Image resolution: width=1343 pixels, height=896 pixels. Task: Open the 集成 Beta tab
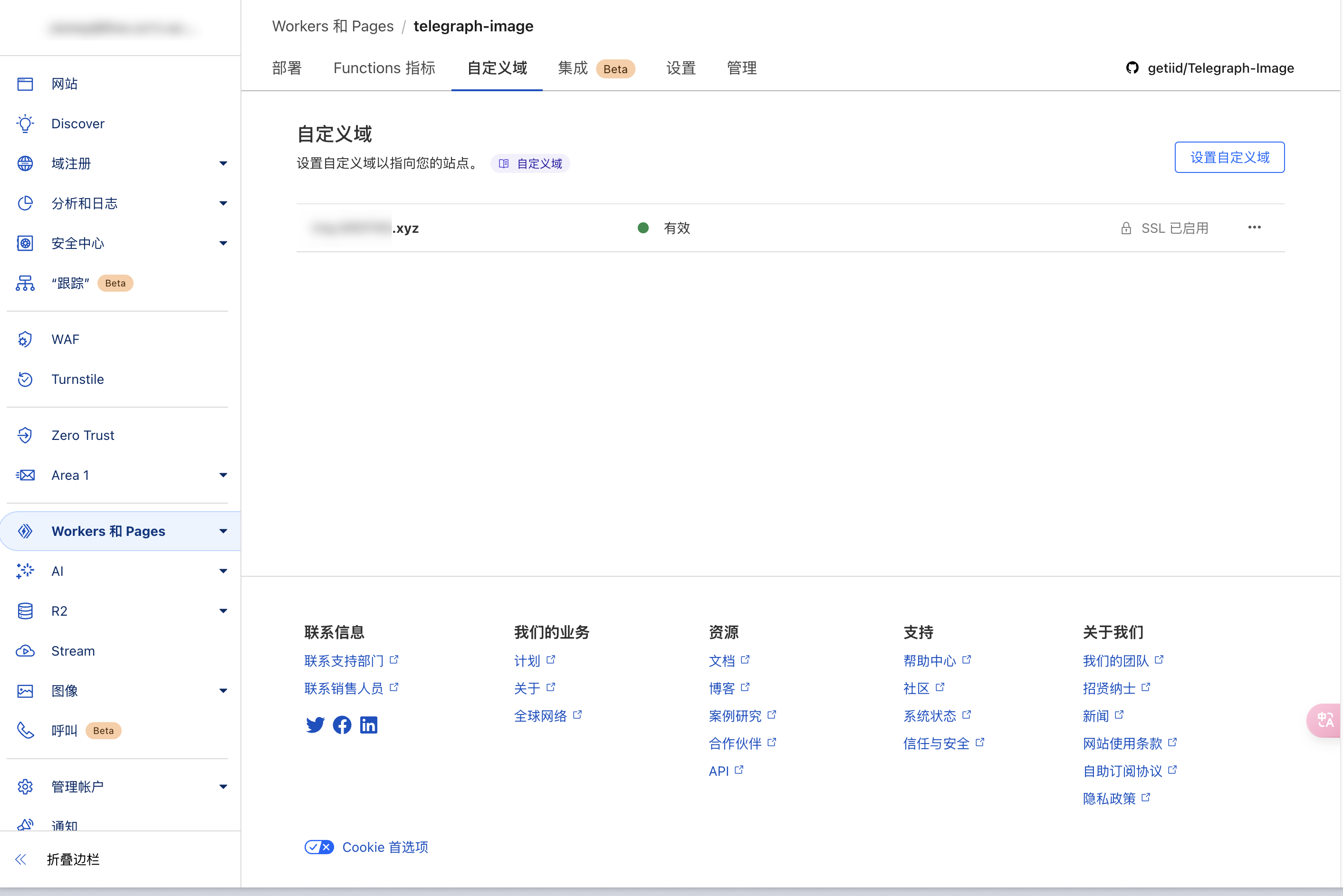(x=572, y=68)
